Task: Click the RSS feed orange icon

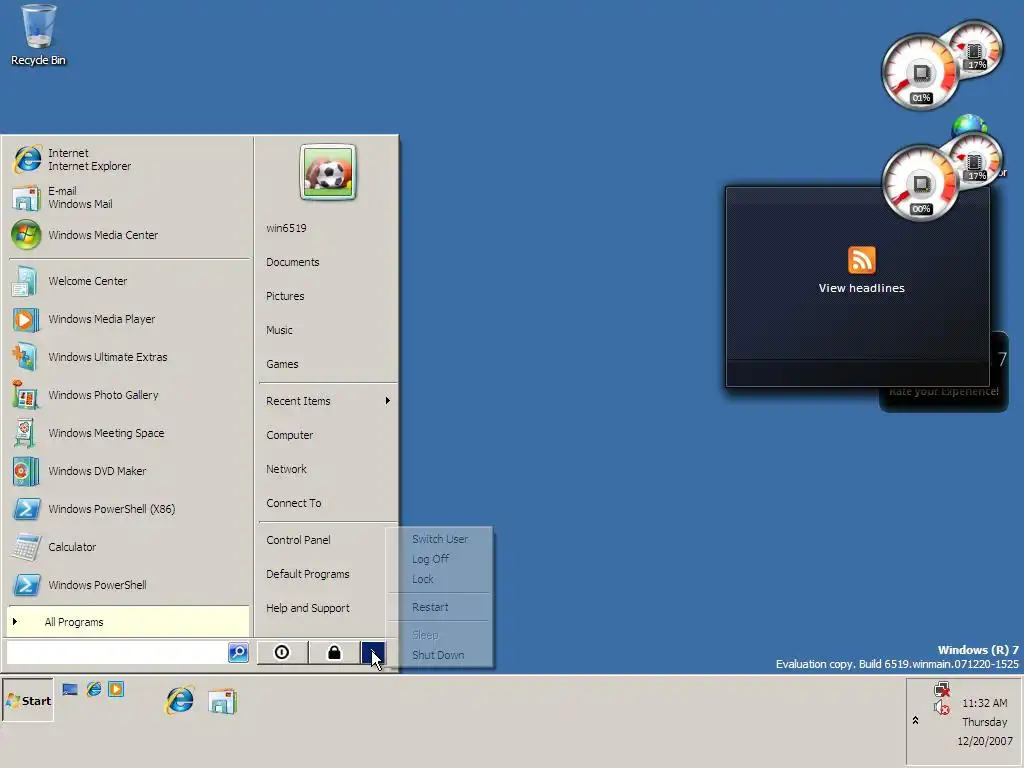Action: [861, 260]
